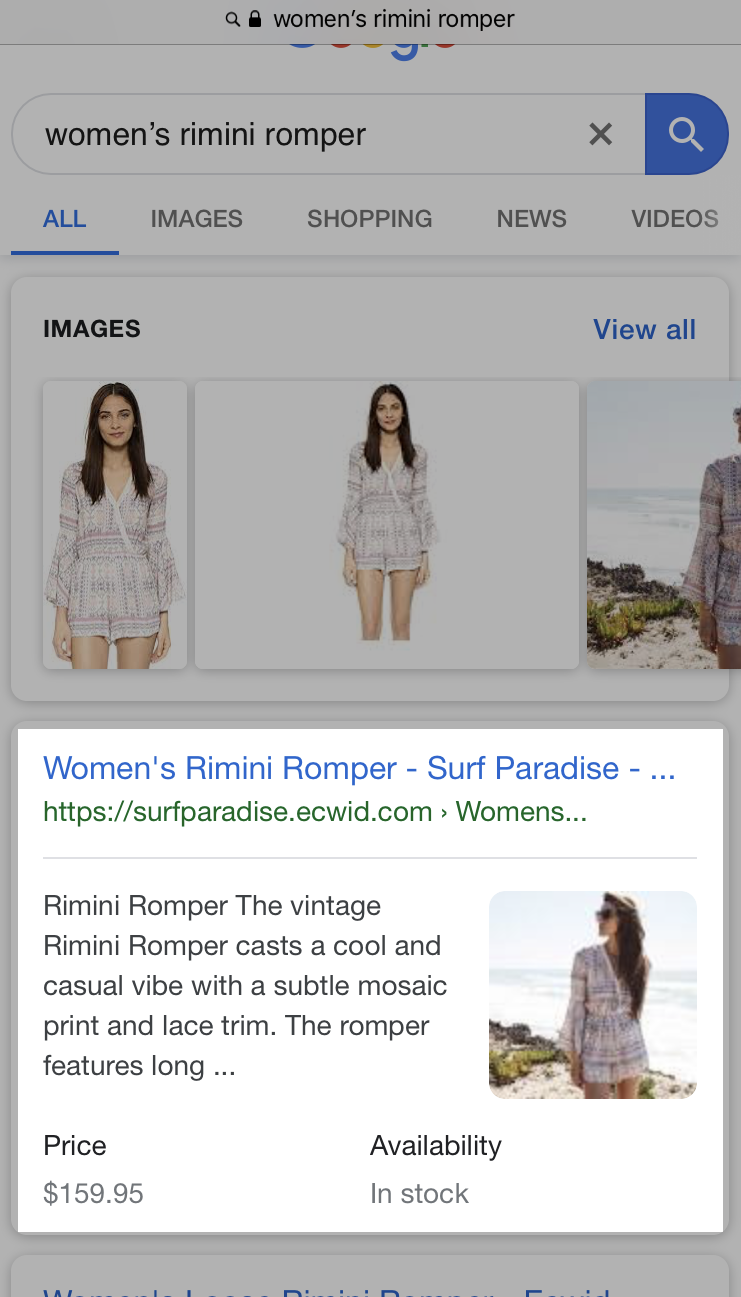Screen dimensions: 741x1297
Task: Click the View all images link
Action: [x=644, y=329]
